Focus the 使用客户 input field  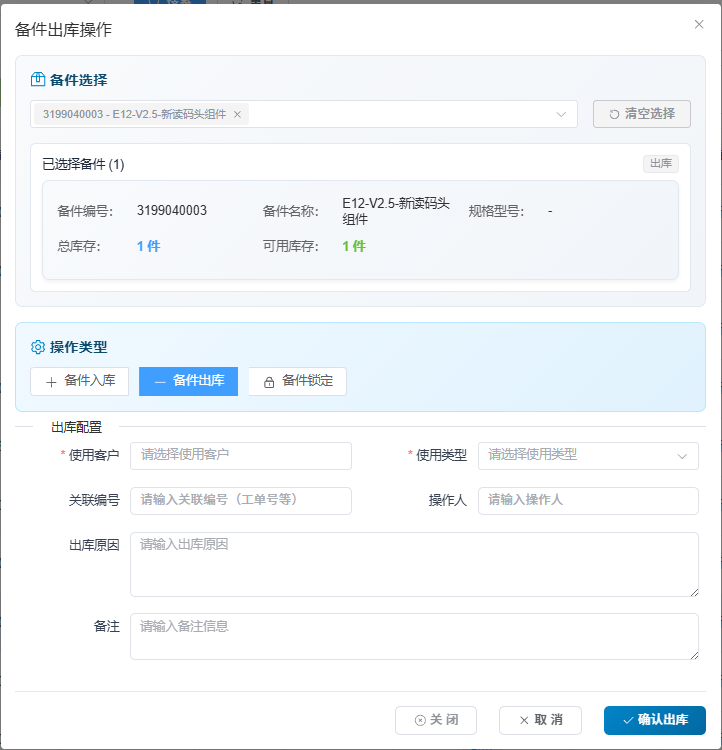241,455
